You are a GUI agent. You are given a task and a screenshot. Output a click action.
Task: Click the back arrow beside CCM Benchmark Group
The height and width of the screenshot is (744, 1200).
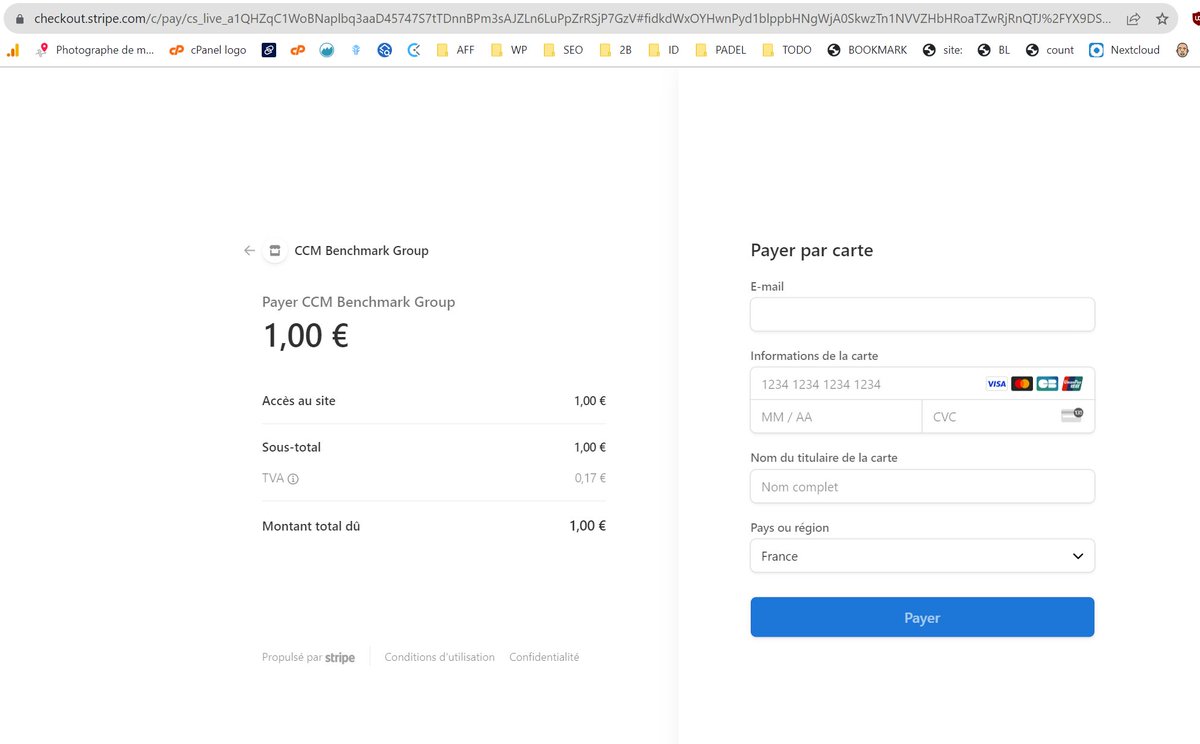tap(249, 251)
